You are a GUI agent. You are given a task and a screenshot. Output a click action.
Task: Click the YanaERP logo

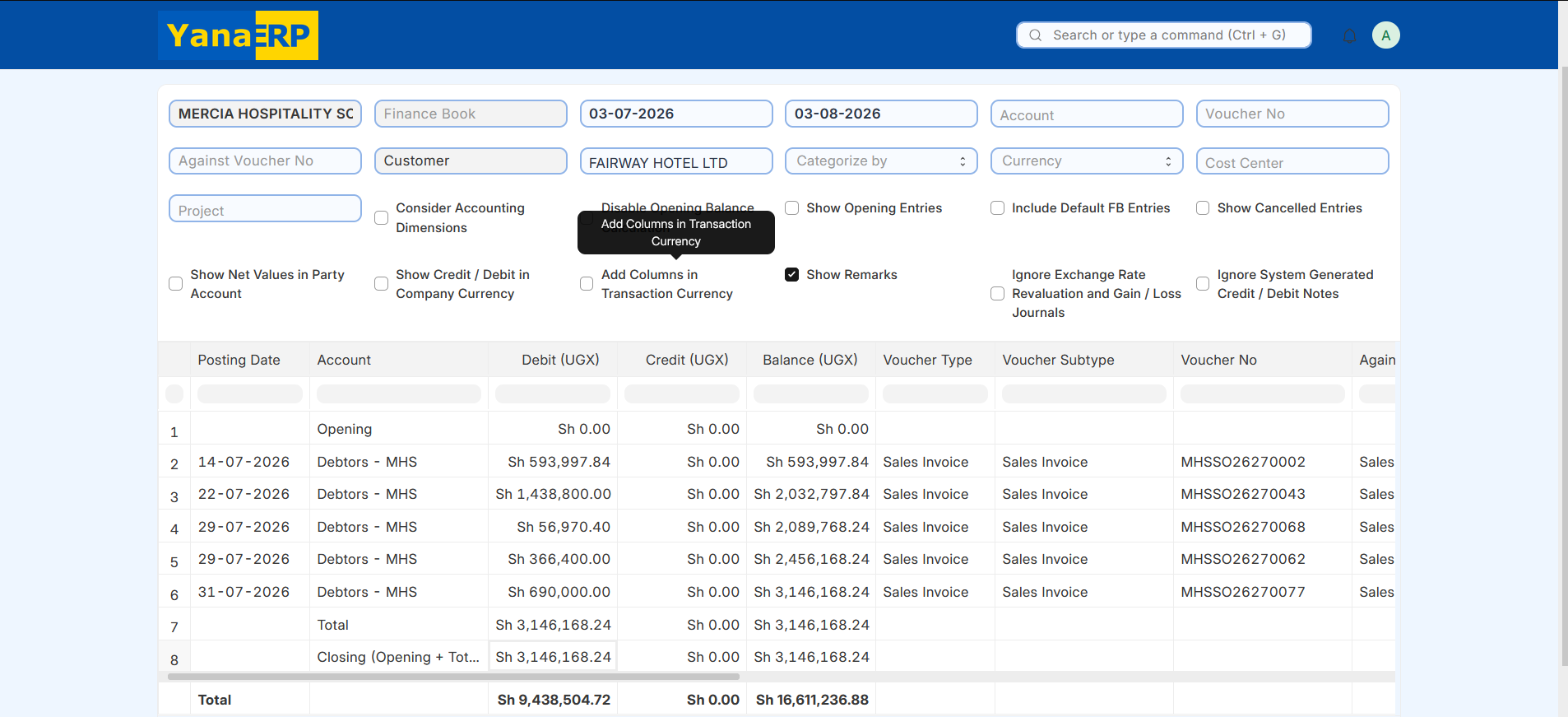tap(238, 35)
